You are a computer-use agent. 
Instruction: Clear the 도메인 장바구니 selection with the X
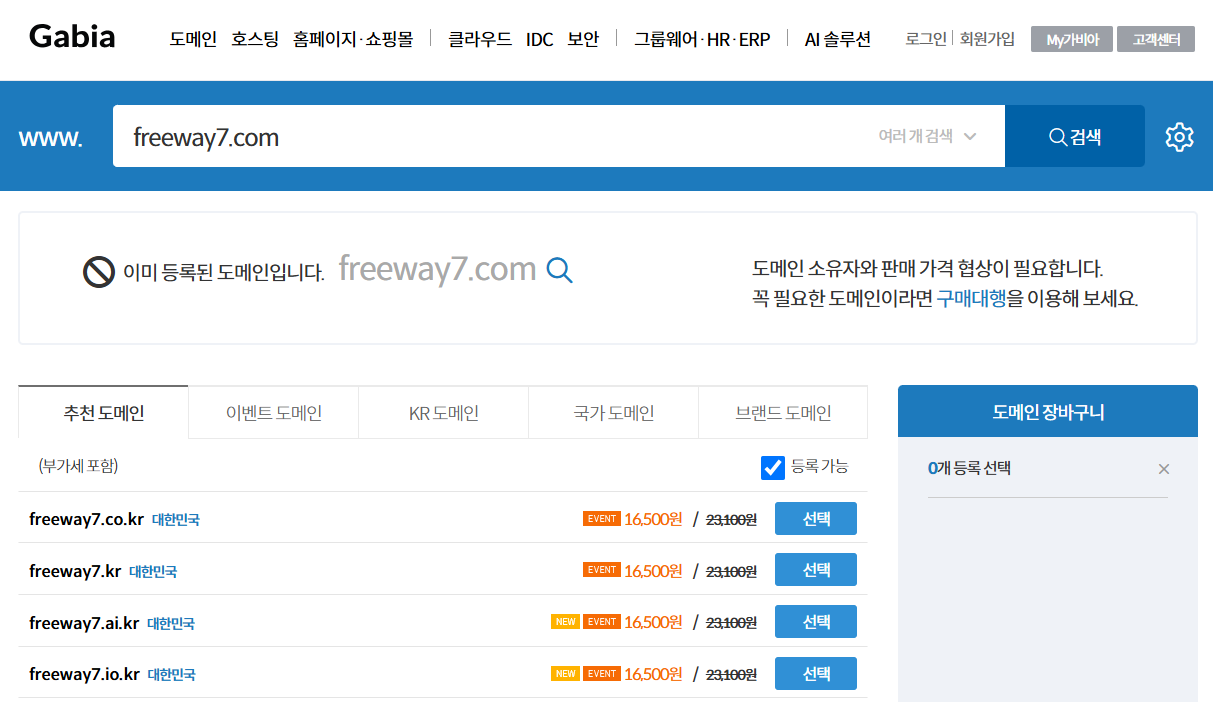coord(1163,468)
